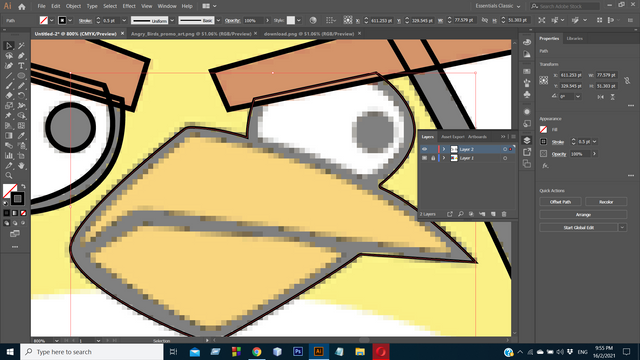Set the None color mode button in toolbar

23,213
